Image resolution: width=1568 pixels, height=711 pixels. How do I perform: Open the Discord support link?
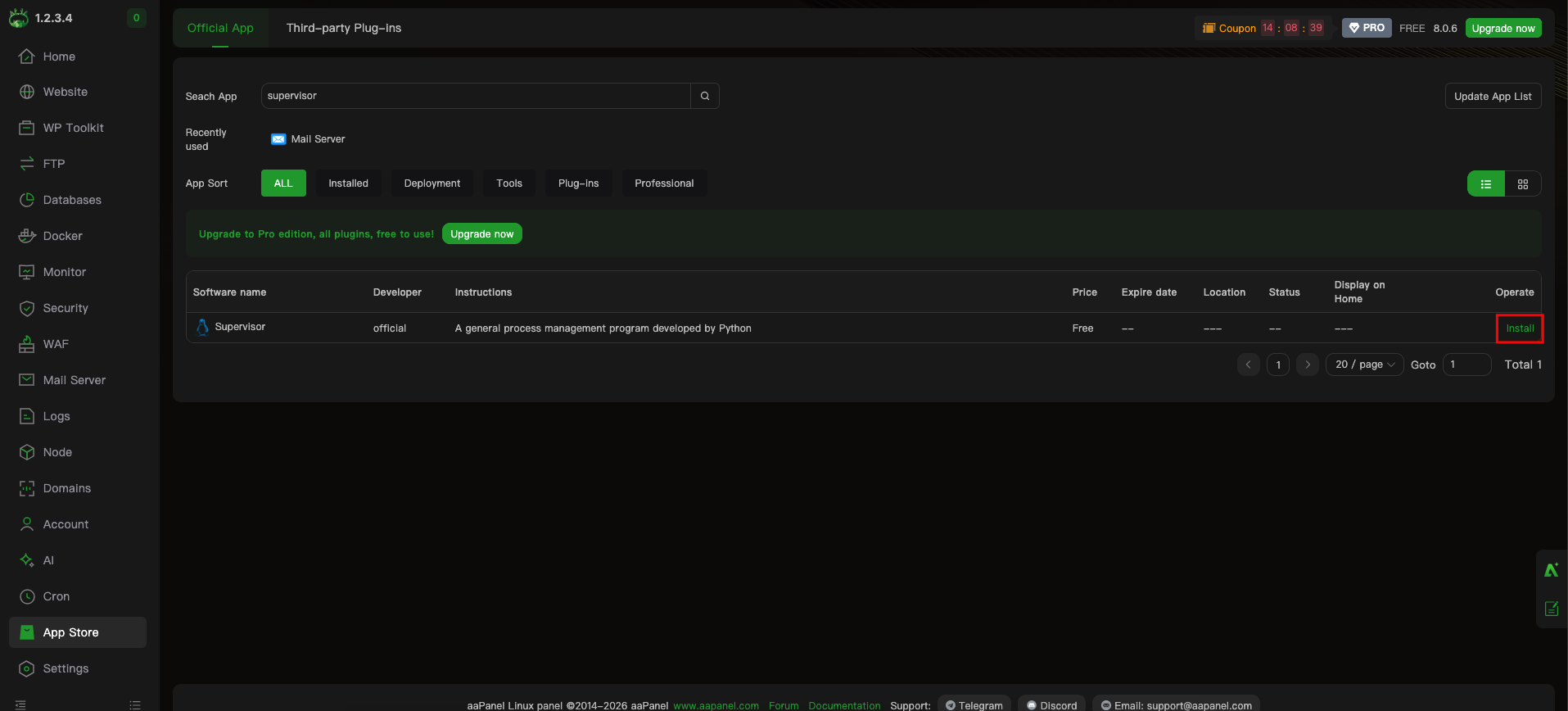tap(1052, 704)
